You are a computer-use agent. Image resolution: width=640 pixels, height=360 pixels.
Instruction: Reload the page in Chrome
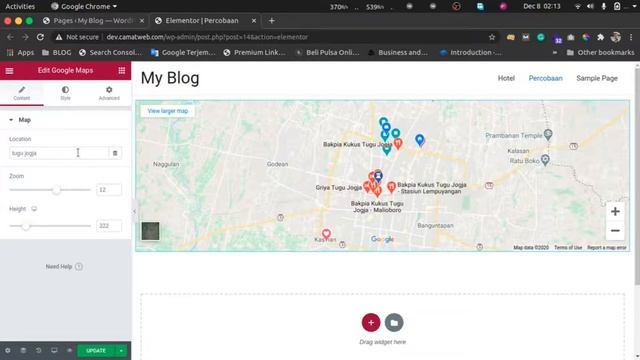tap(40, 37)
